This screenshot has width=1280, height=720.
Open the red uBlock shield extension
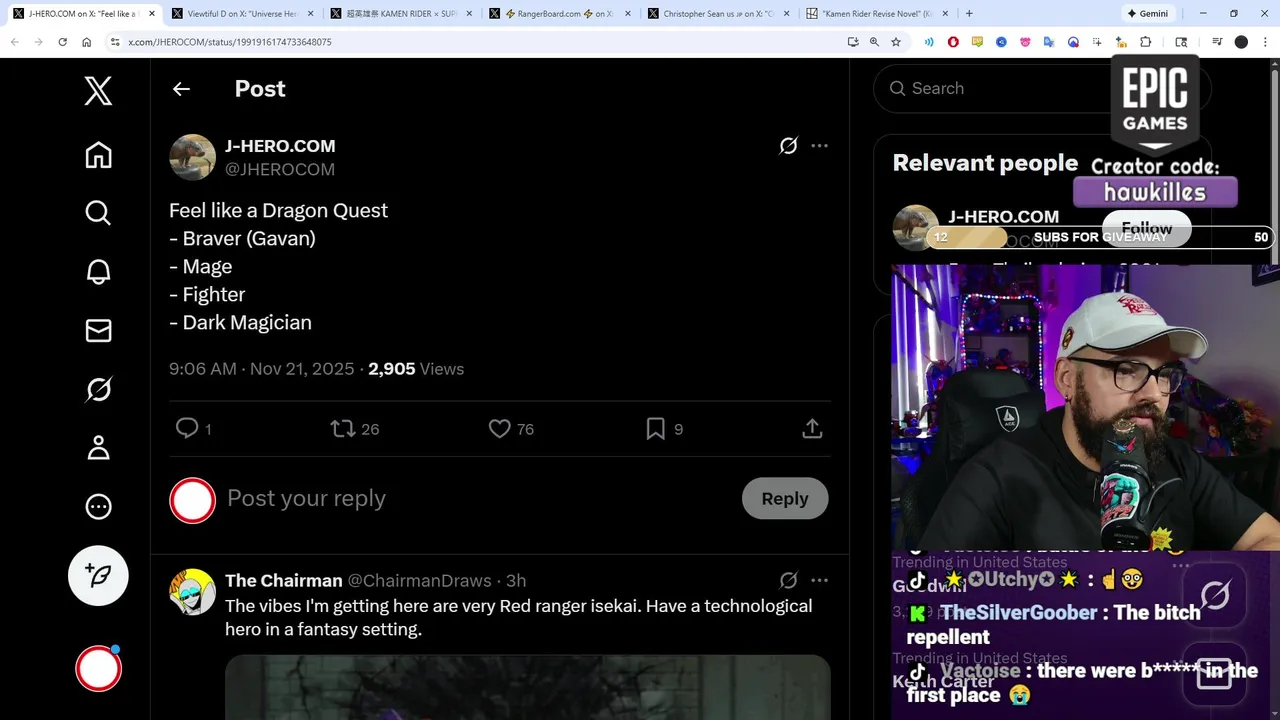pyautogui.click(x=953, y=42)
